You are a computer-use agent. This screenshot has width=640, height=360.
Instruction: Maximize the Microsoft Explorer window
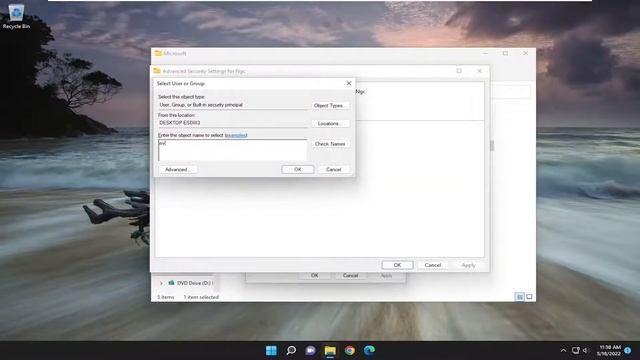505,53
